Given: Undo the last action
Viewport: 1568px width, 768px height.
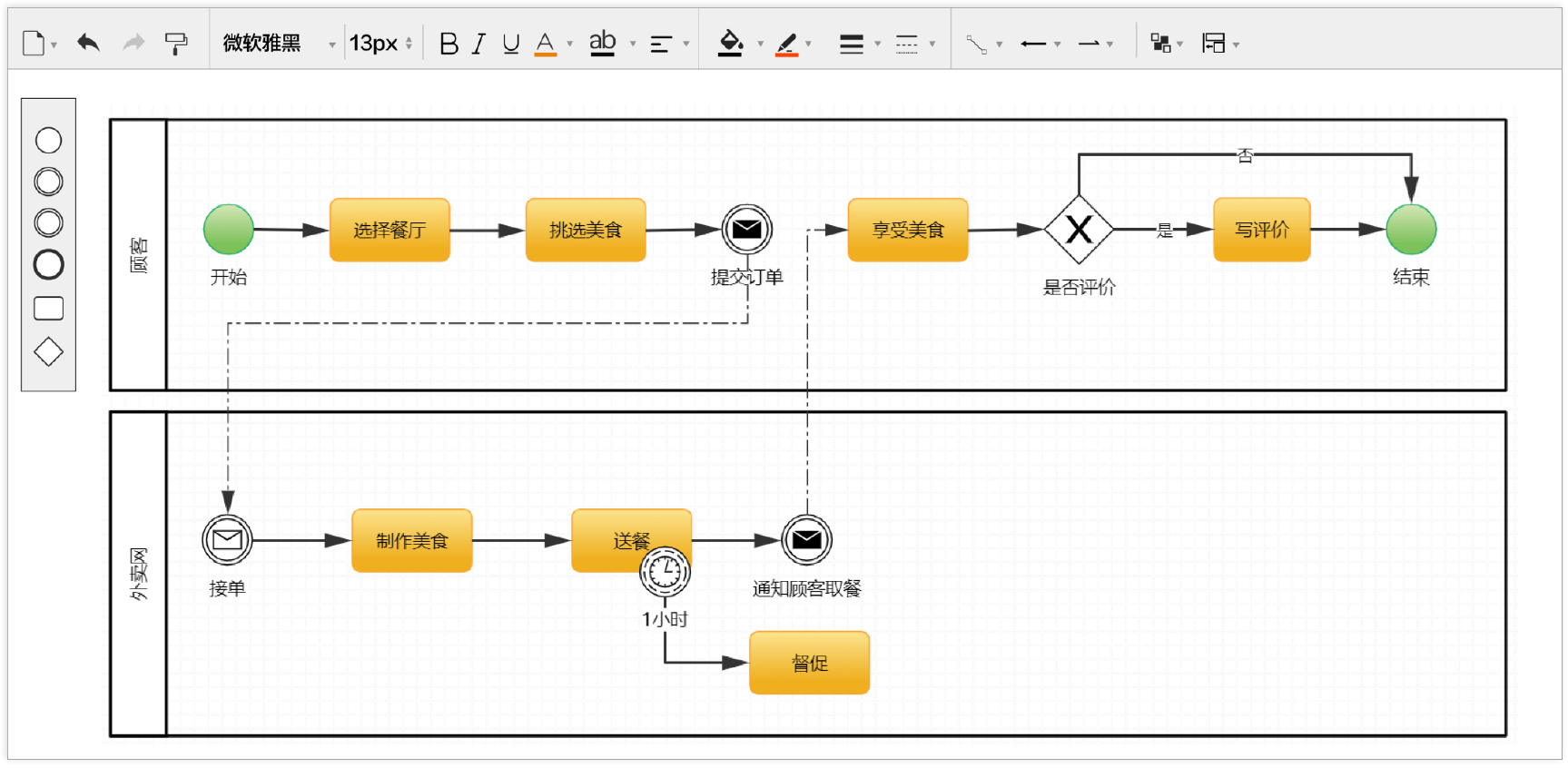Looking at the screenshot, I should click(x=88, y=43).
